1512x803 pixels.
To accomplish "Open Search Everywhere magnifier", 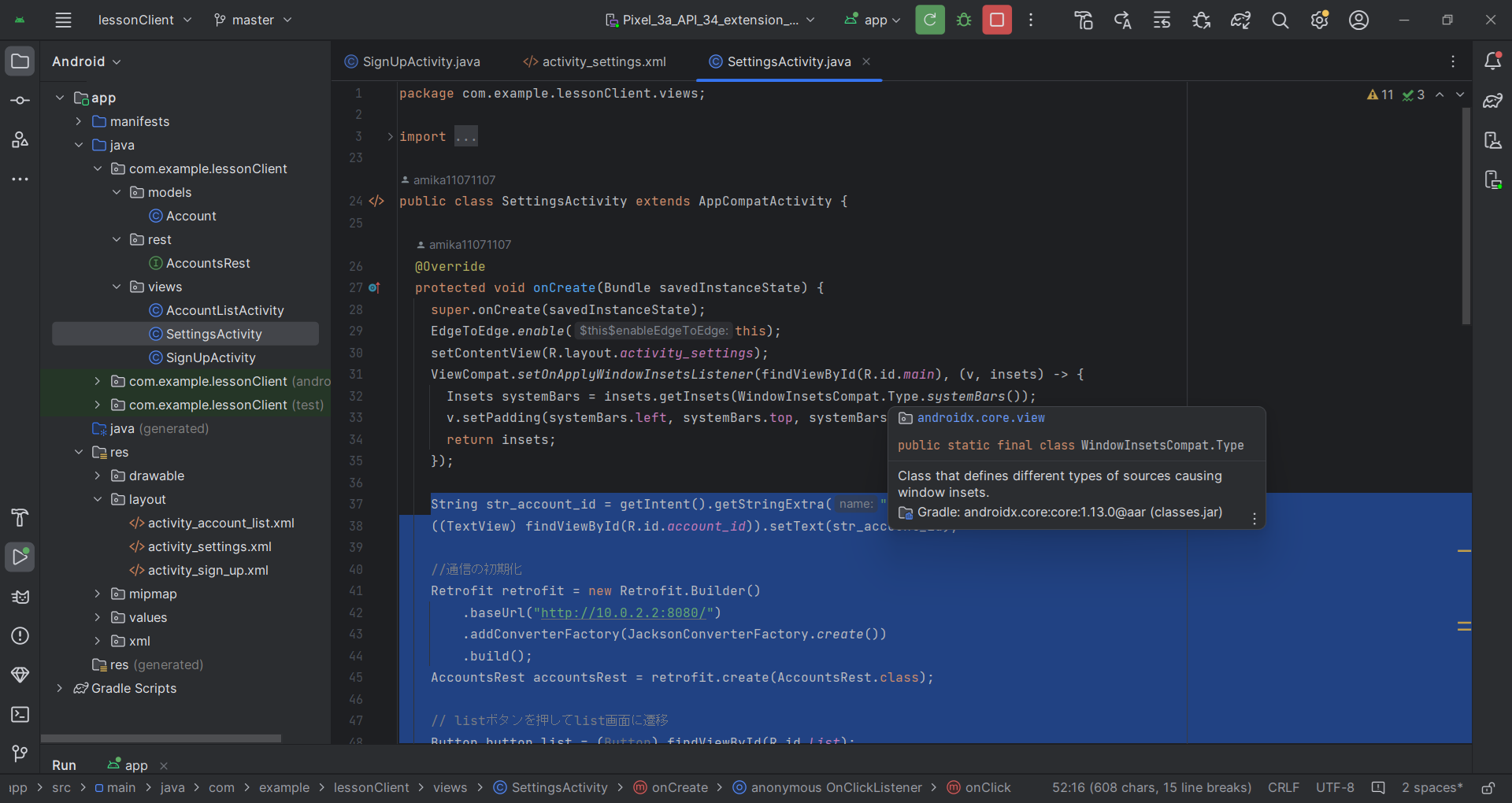I will pyautogui.click(x=1280, y=20).
